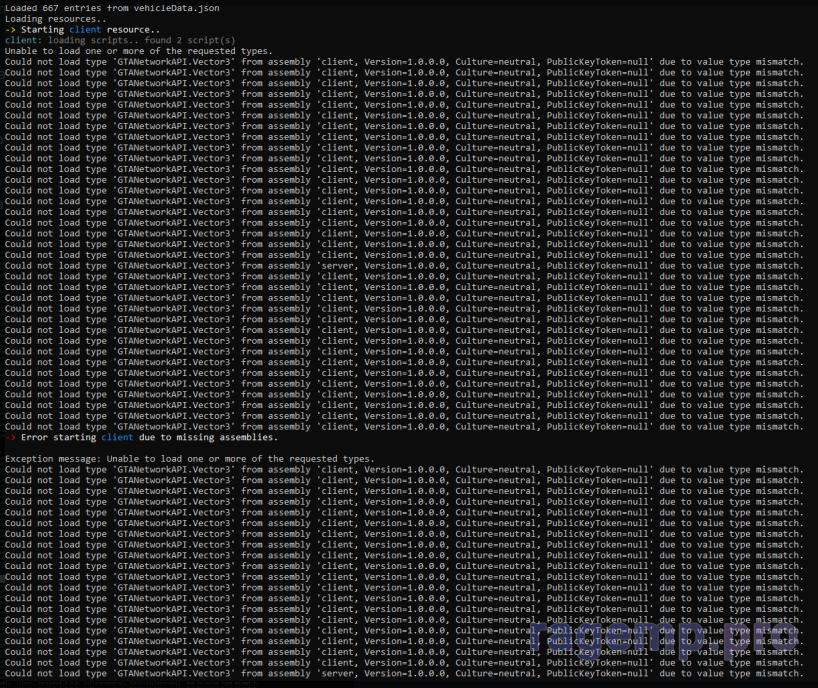Click the 'Exception message: Unable to load' line

tap(190, 459)
